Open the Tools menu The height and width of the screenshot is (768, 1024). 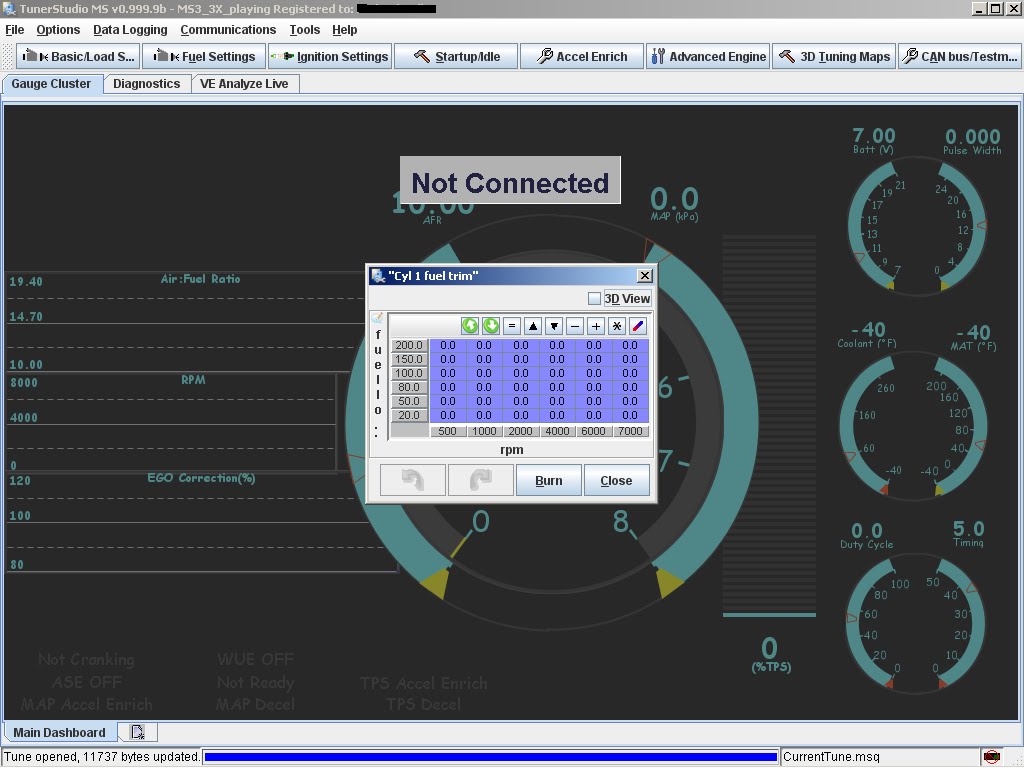click(304, 29)
